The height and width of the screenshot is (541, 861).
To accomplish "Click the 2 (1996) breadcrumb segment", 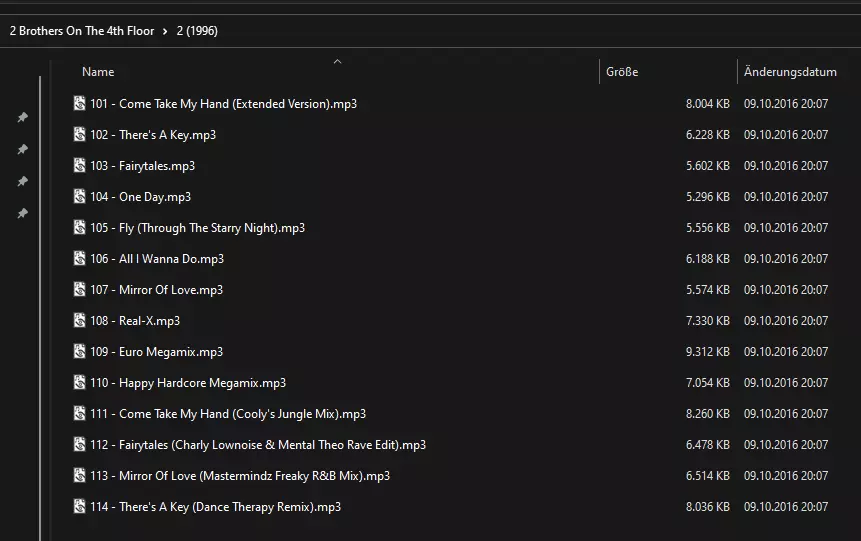I will click(197, 31).
